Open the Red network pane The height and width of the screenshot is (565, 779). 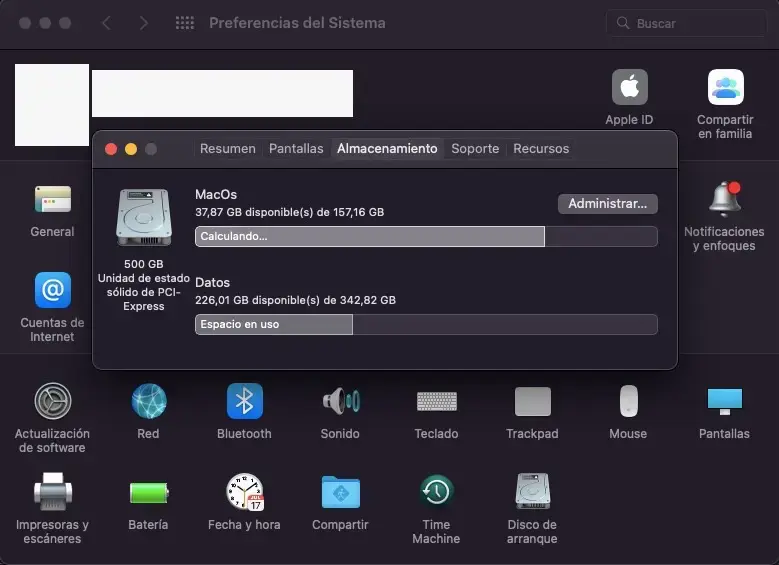tap(149, 401)
